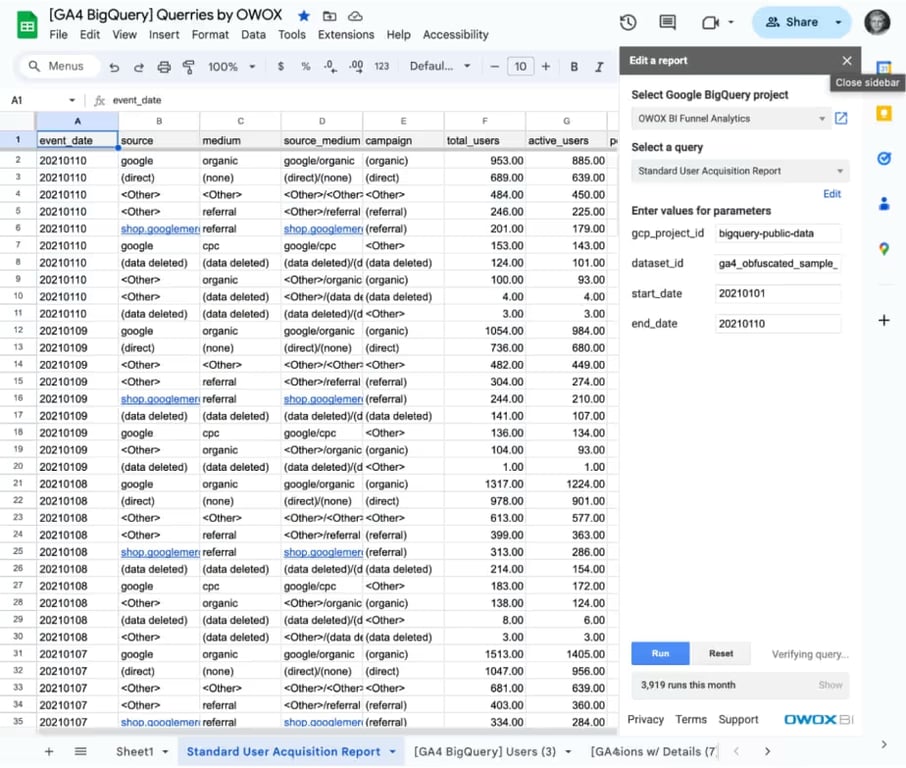Screen dimensions: 906x768
Task: Get add-ons plus icon
Action: (x=884, y=320)
